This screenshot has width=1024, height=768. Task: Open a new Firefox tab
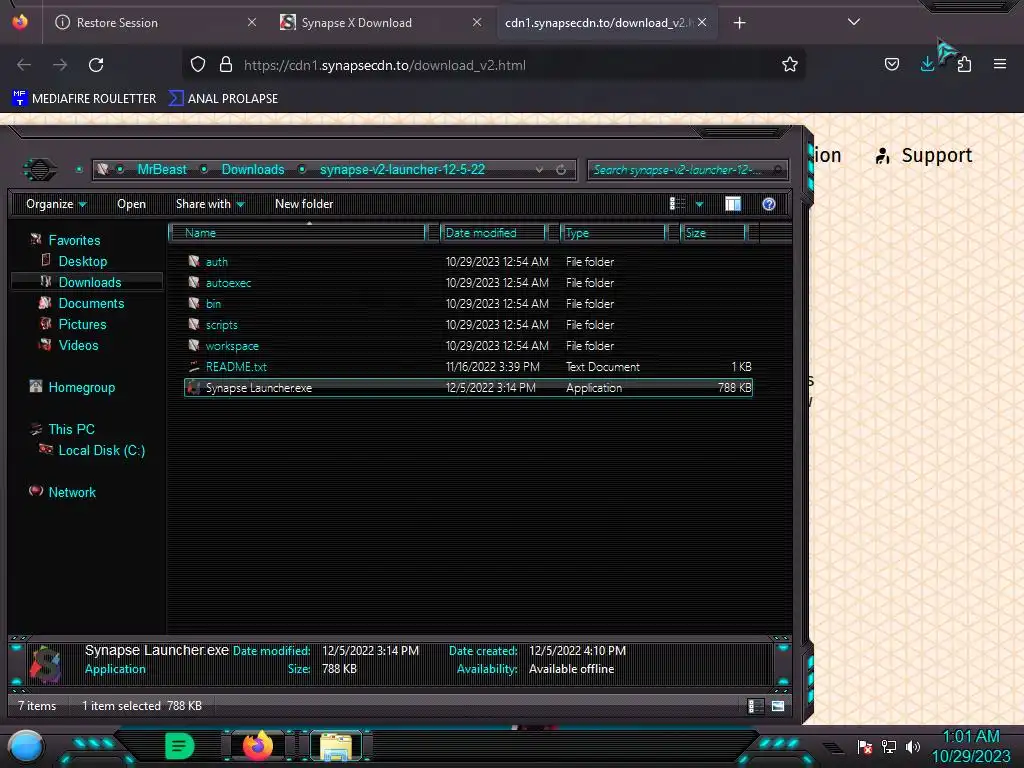pos(739,23)
